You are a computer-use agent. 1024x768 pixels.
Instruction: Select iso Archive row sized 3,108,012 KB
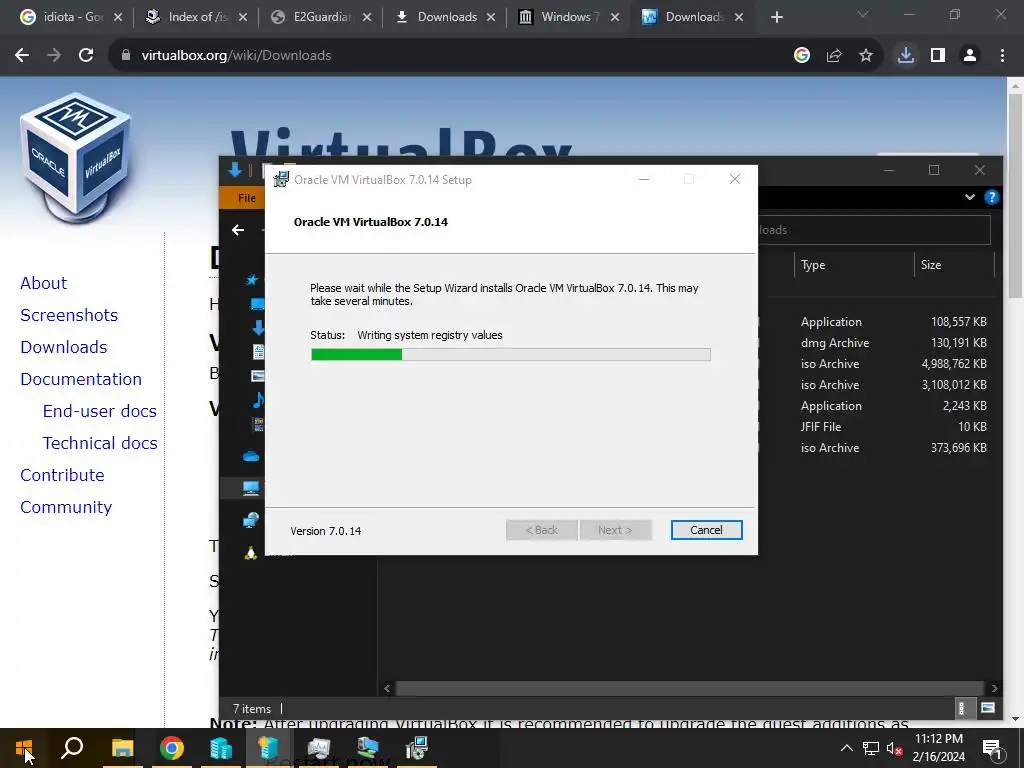click(x=875, y=385)
